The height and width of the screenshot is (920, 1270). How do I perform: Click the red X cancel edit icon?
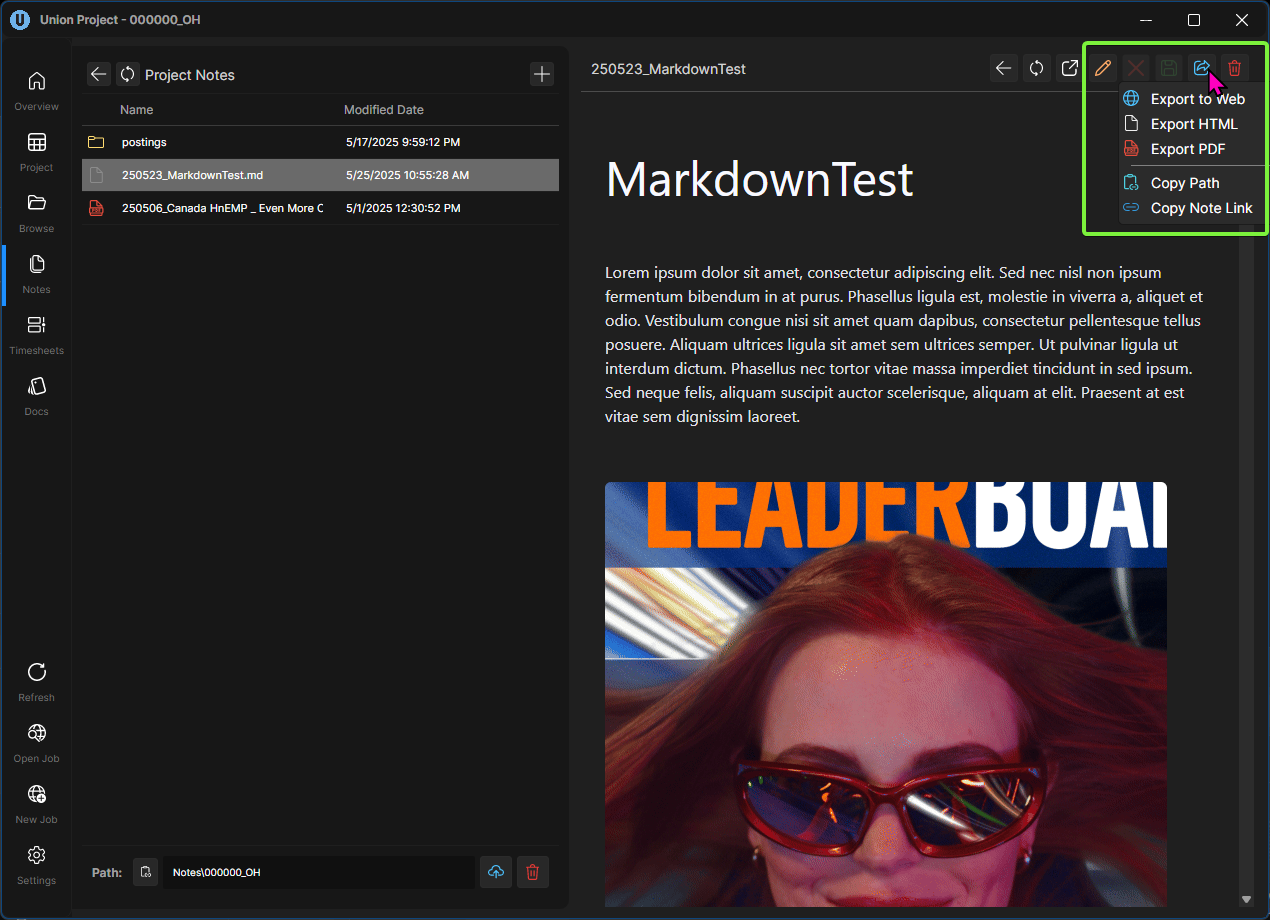tap(1136, 68)
